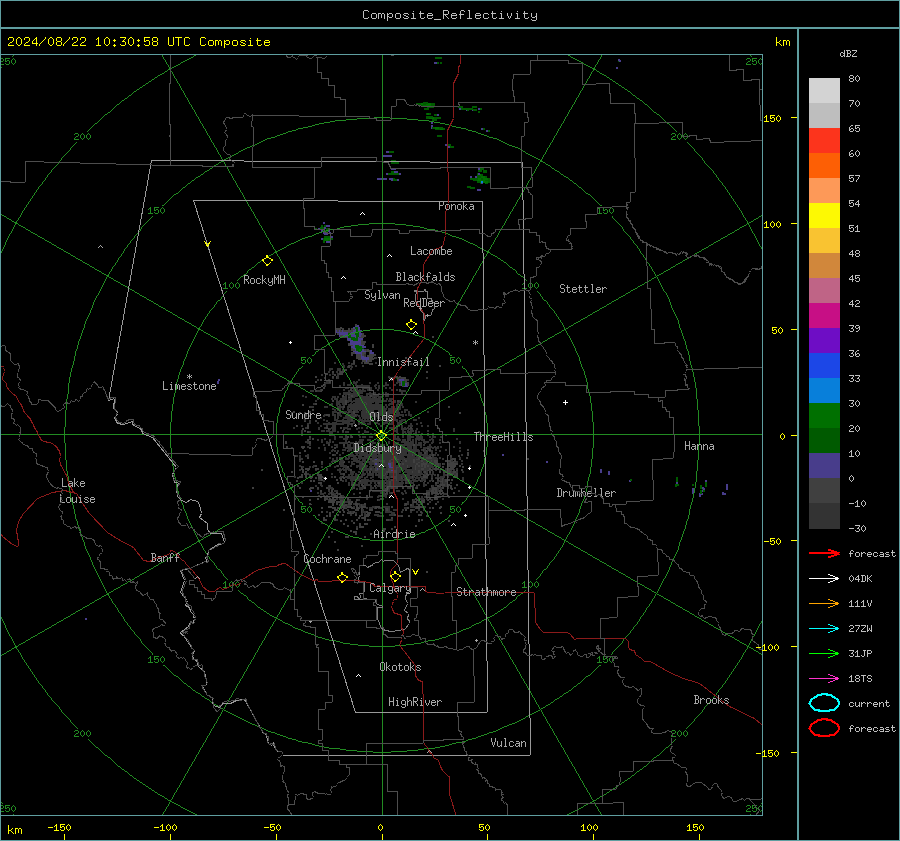The image size is (900, 841).
Task: Click the asterisk marker east of Innisfail
Action: click(x=475, y=343)
